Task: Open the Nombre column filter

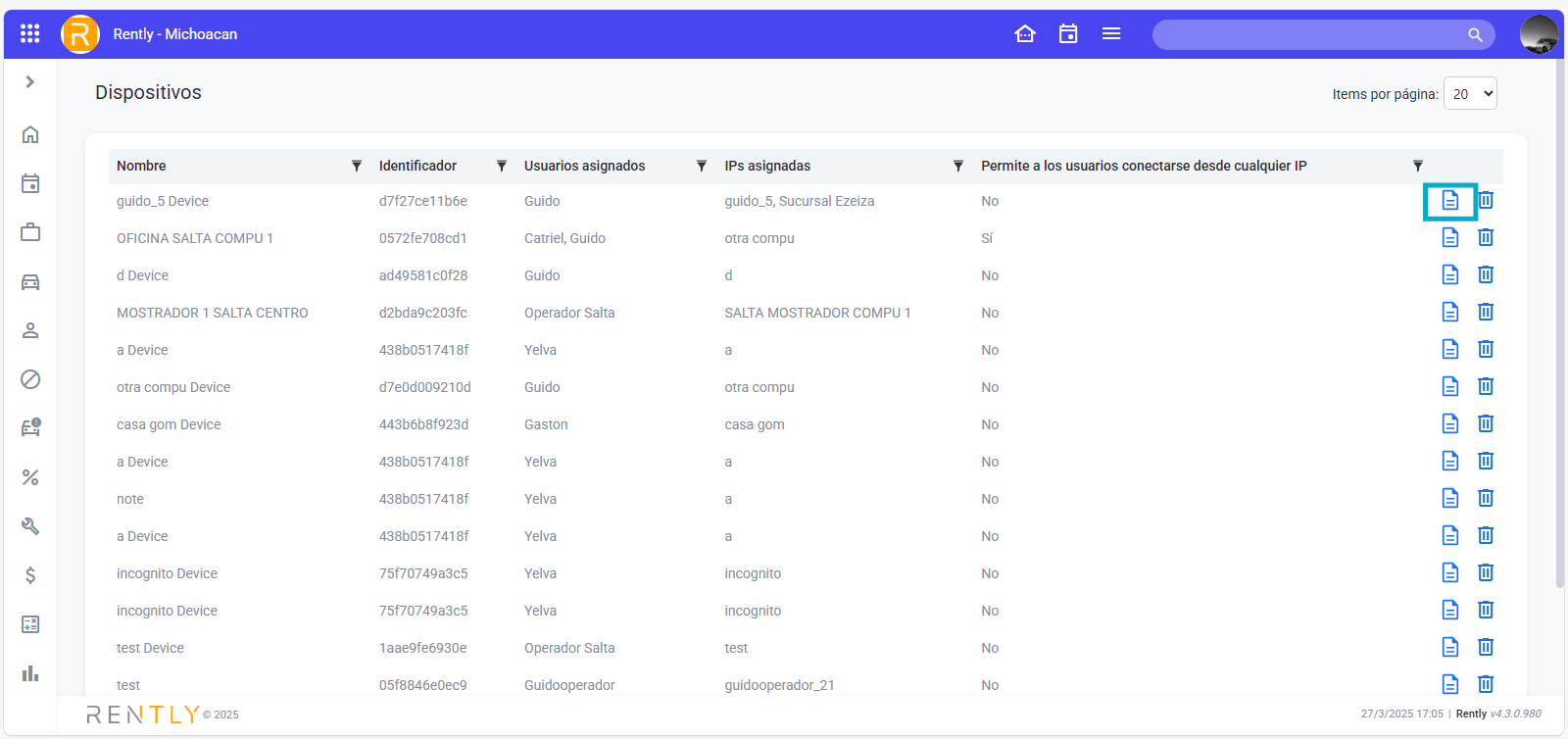Action: (357, 166)
